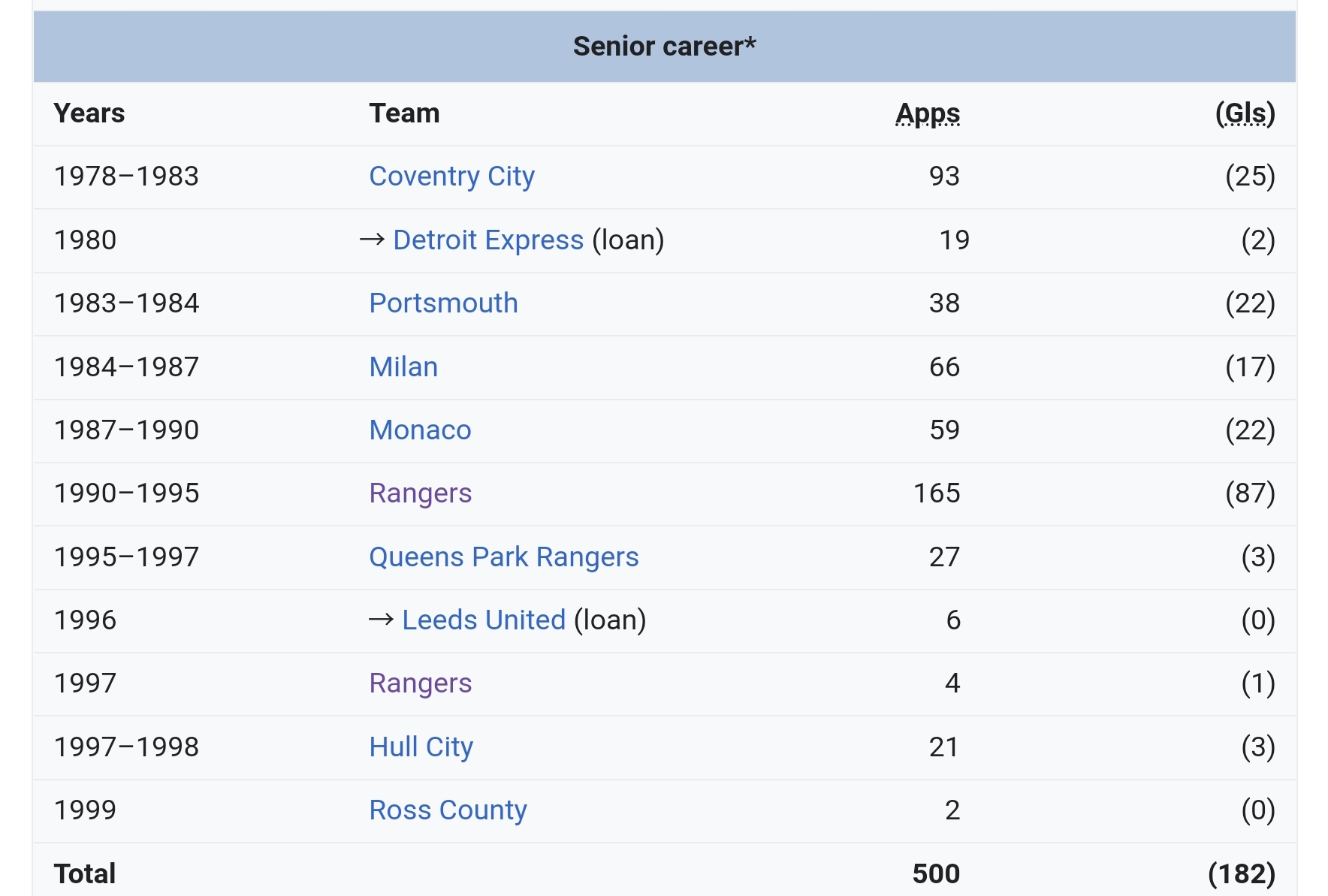Image resolution: width=1328 pixels, height=896 pixels.
Task: Click the 1978–1983 years cell
Action: (126, 176)
